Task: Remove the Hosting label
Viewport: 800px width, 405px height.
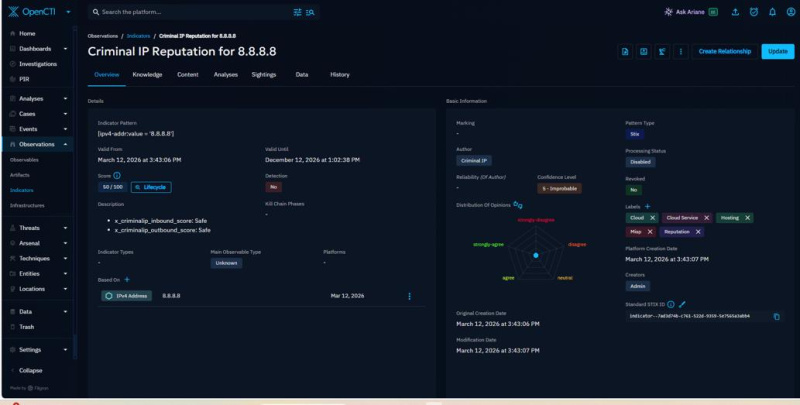Action: click(747, 218)
